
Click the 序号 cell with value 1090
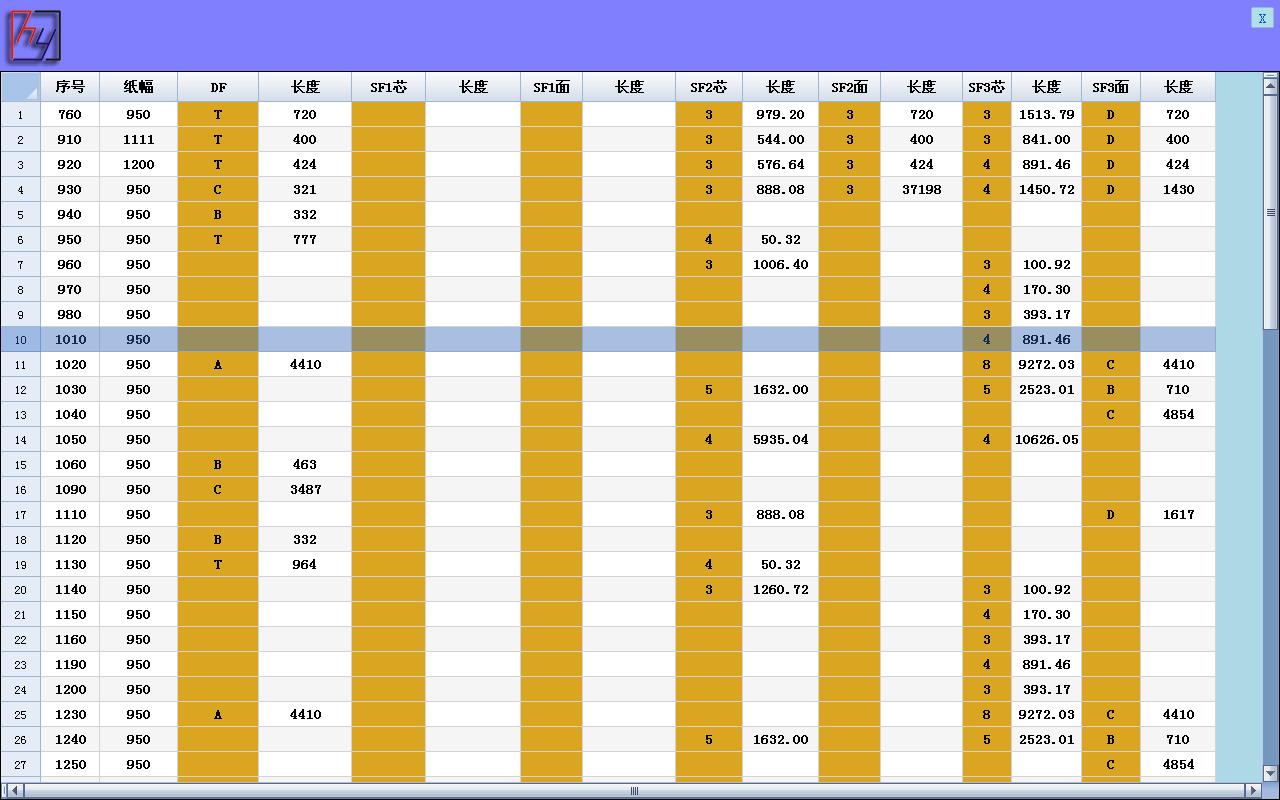[70, 490]
